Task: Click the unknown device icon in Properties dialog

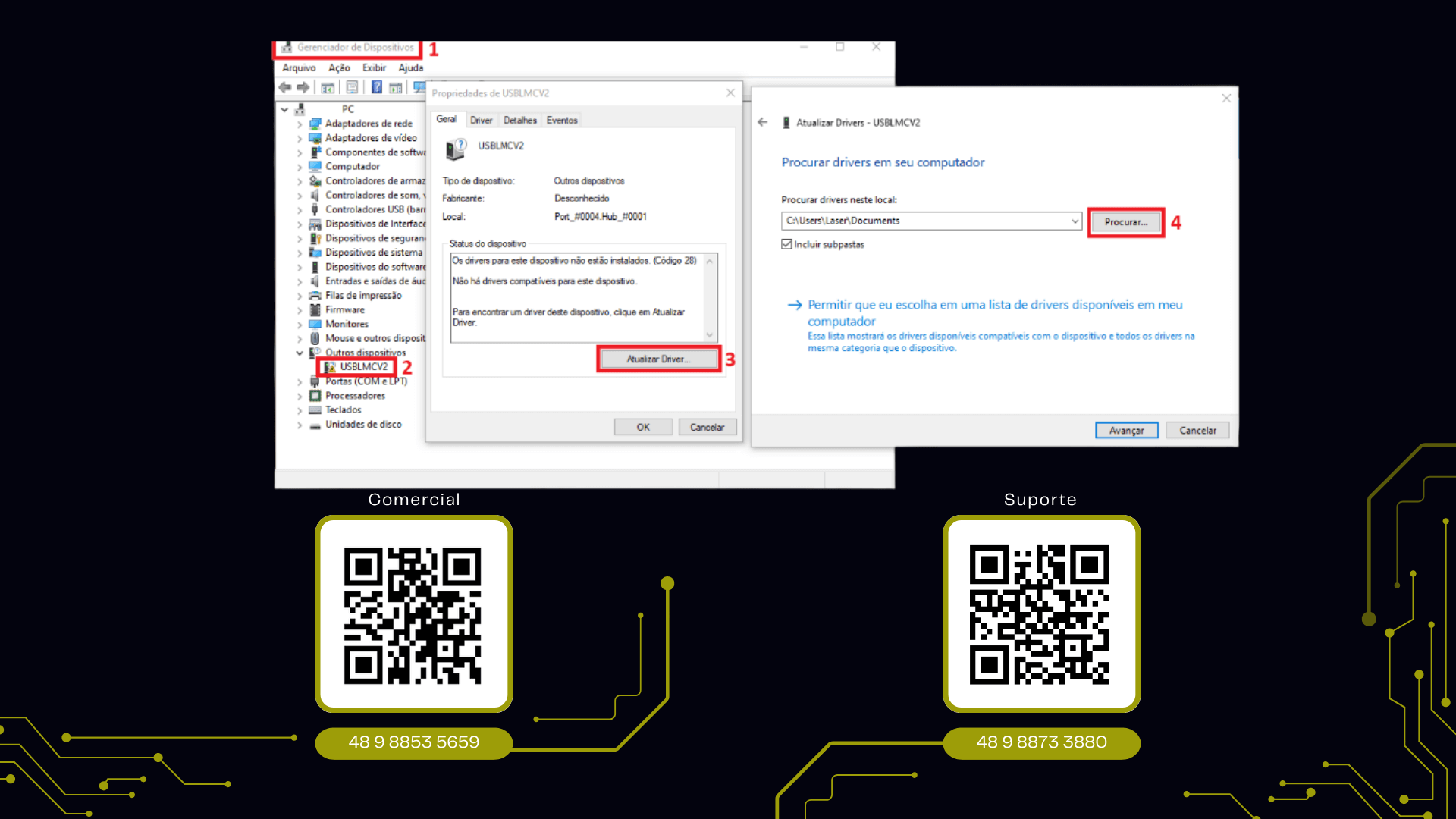Action: (x=456, y=149)
